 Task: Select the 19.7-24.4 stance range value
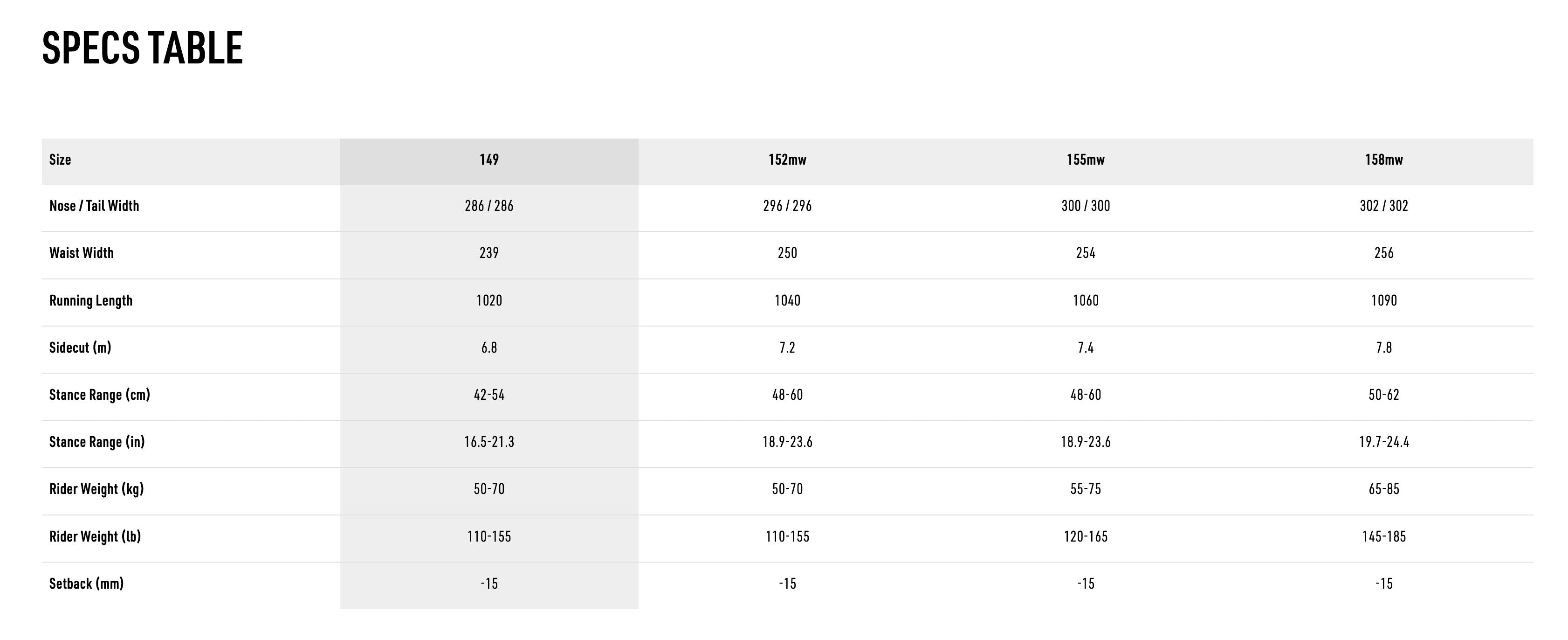[x=1383, y=442]
